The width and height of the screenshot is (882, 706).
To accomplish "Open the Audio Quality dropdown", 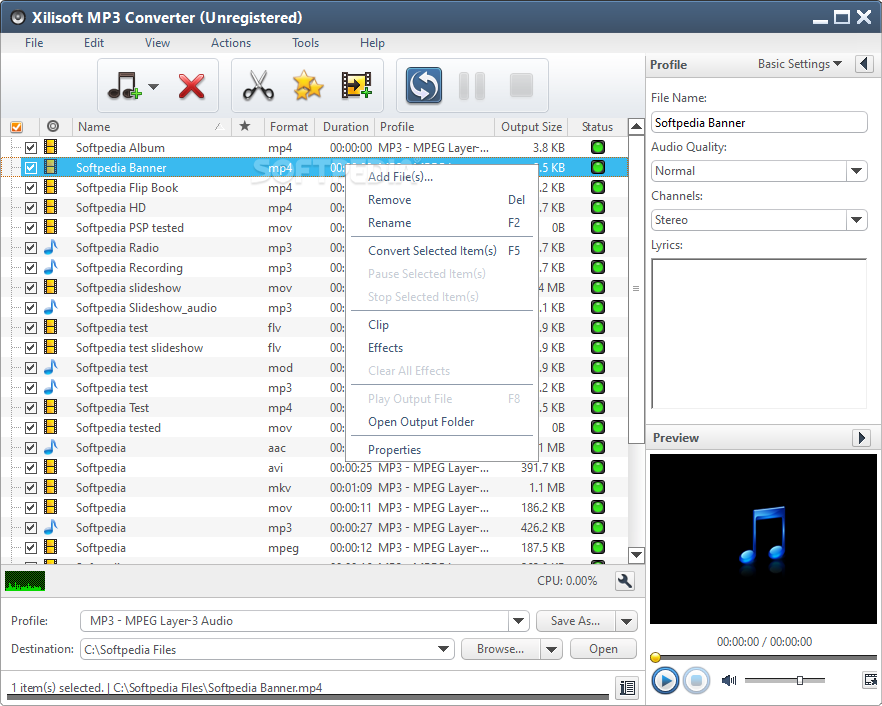I will tap(857, 171).
